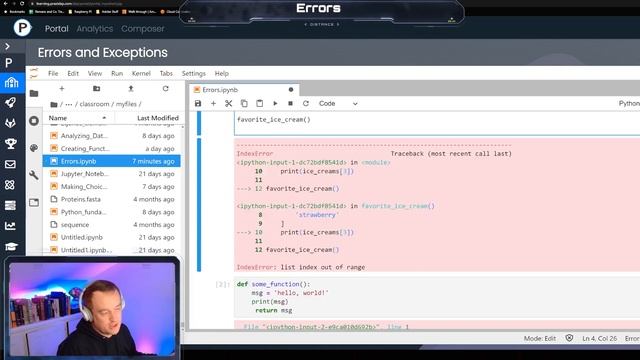Open the Settings menu
This screenshot has width=640, height=360.
click(194, 73)
